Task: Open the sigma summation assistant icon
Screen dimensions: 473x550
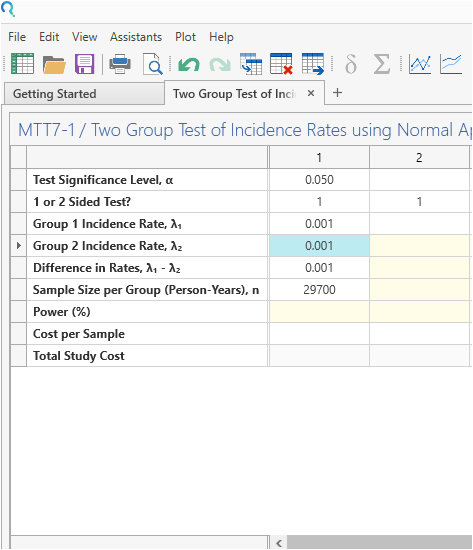Action: (381, 64)
